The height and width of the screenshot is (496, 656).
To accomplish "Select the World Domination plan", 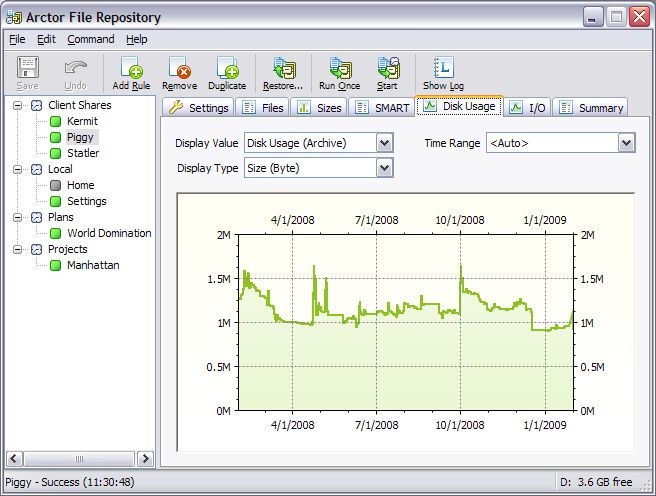I will (x=109, y=233).
